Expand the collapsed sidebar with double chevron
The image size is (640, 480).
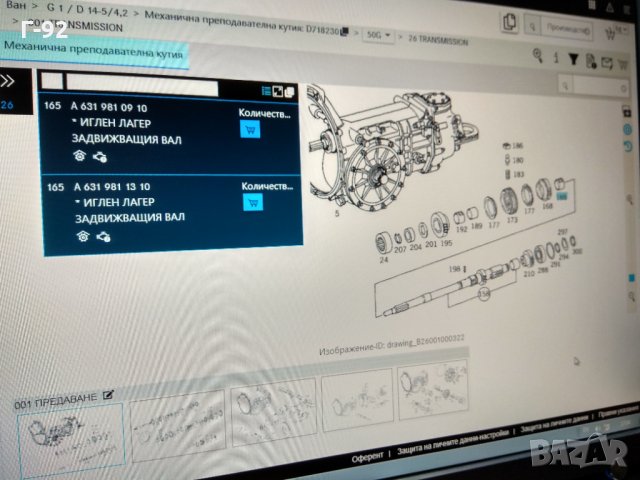[x=8, y=81]
